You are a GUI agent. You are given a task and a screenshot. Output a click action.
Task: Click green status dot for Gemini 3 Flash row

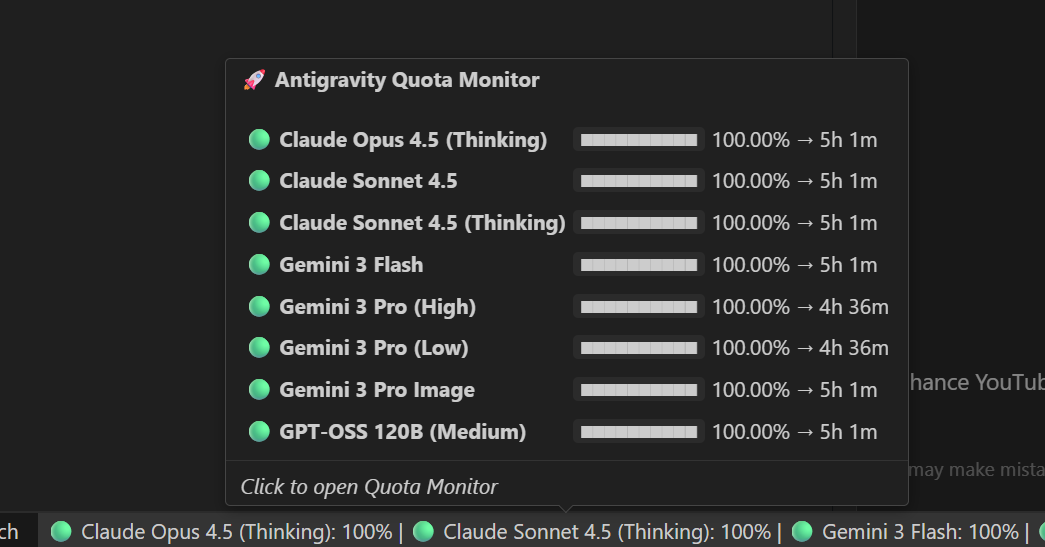pos(259,265)
